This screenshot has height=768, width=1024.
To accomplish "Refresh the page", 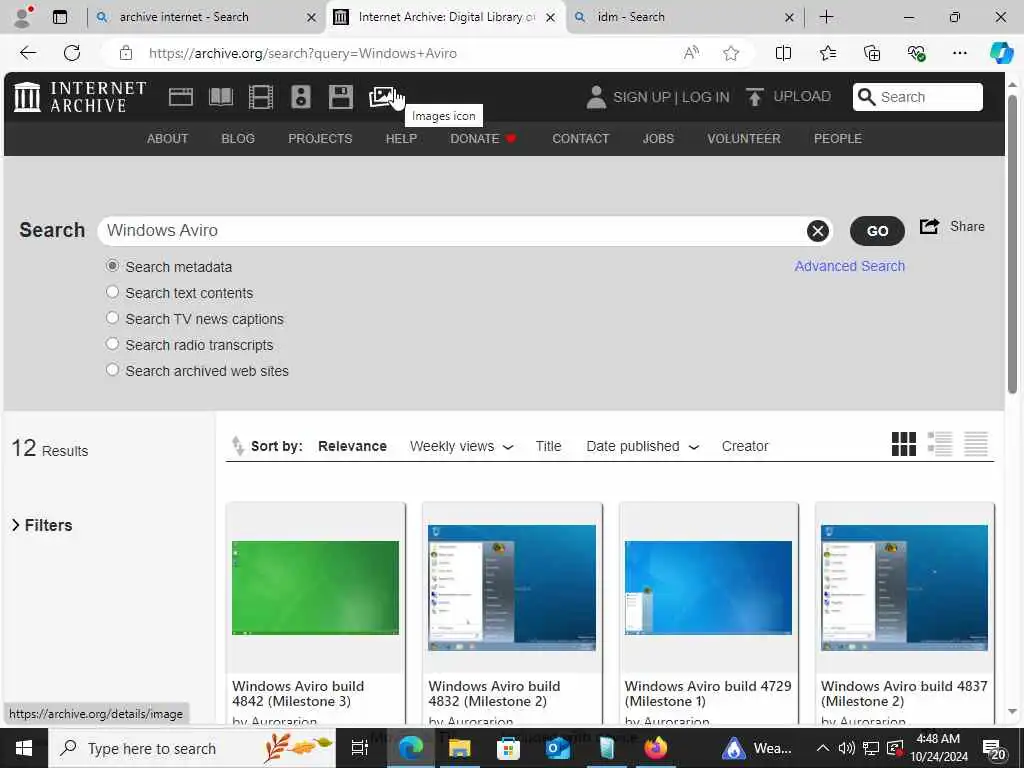I will (72, 53).
